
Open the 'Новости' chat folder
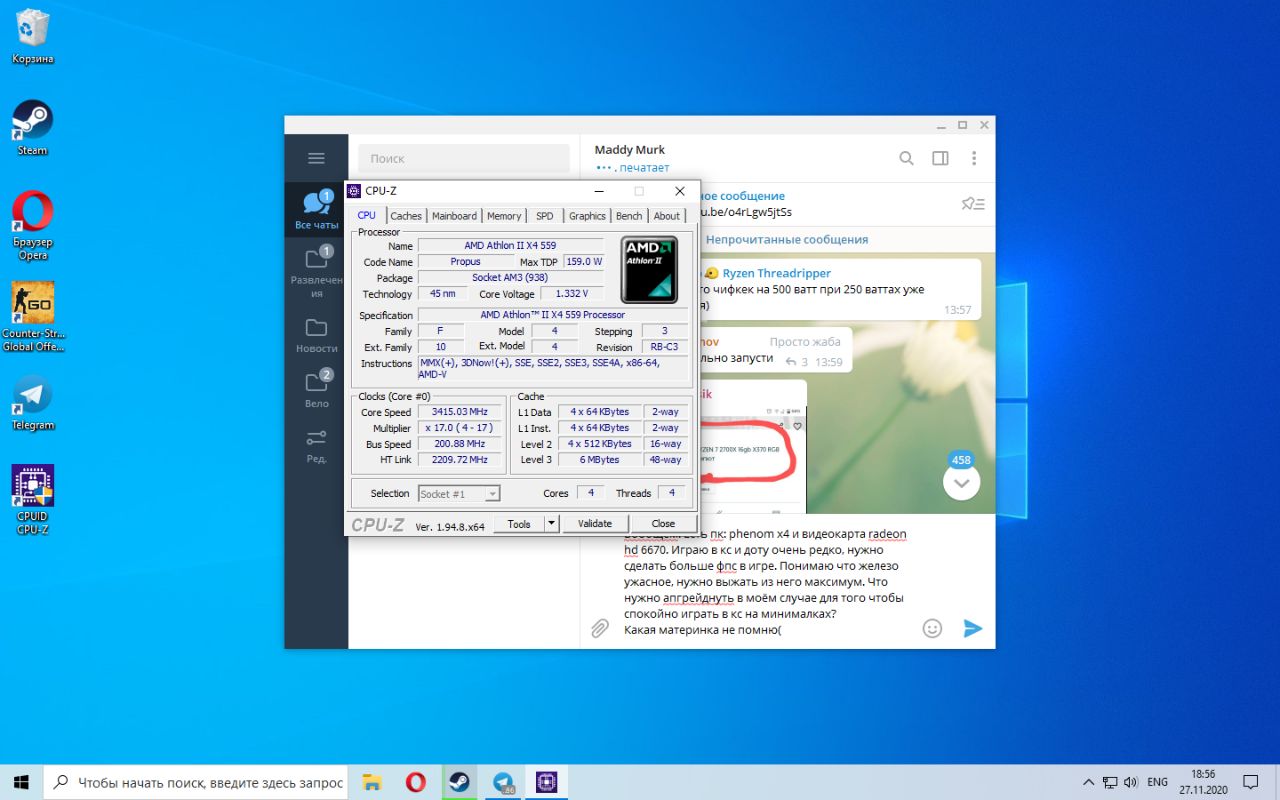316,335
